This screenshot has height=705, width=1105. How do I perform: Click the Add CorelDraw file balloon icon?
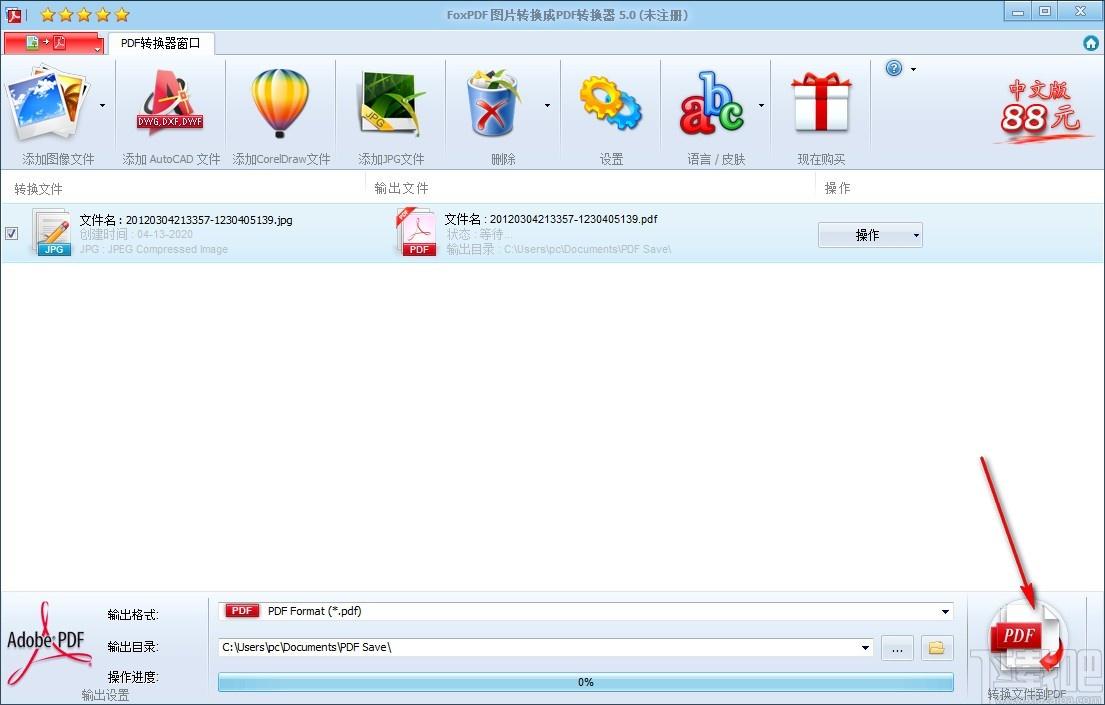pyautogui.click(x=280, y=104)
